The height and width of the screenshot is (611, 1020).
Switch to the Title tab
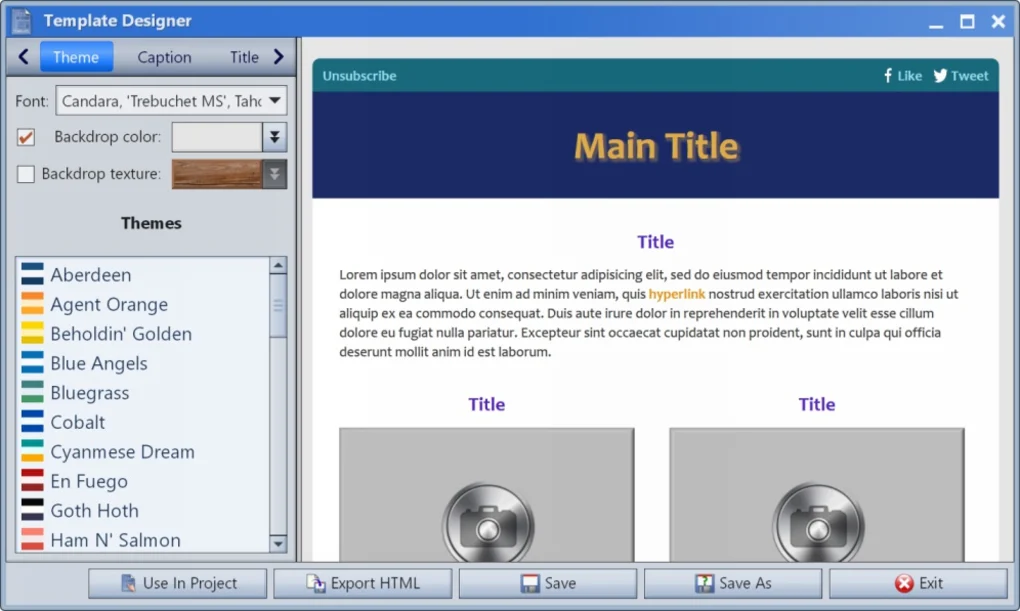click(243, 57)
